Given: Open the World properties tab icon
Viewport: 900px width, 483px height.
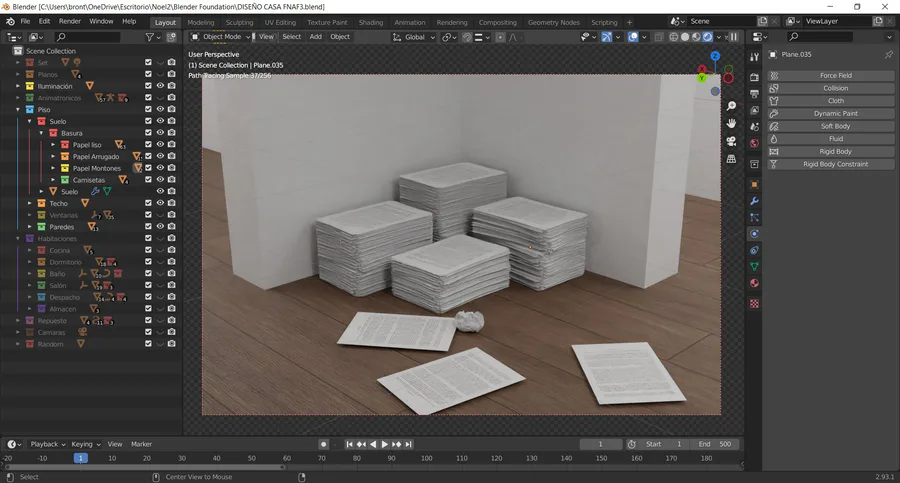Looking at the screenshot, I should pyautogui.click(x=755, y=143).
